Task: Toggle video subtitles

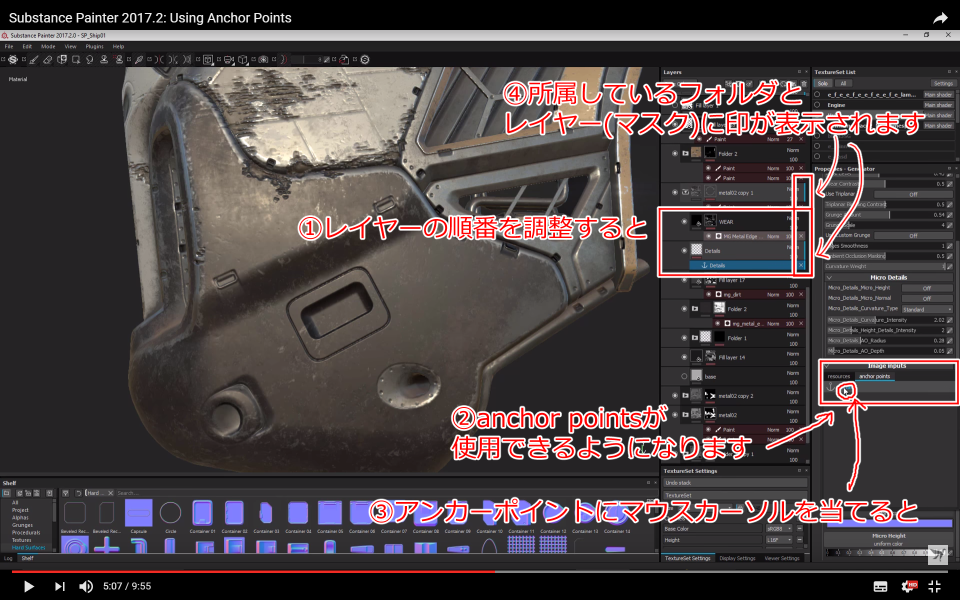Action: (x=880, y=587)
